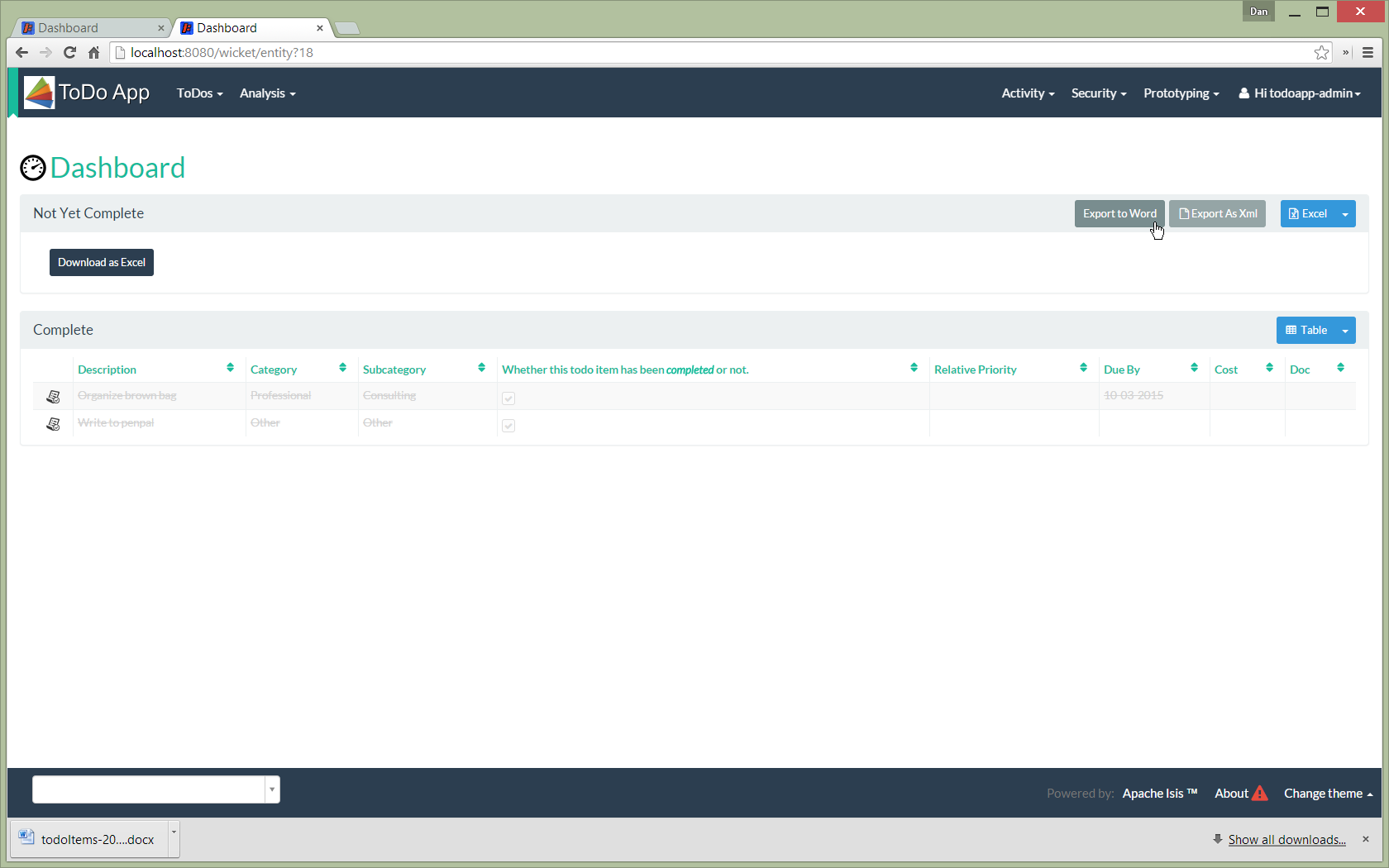Expand the Table view dropdown arrow
The image size is (1389, 868).
[1345, 331]
